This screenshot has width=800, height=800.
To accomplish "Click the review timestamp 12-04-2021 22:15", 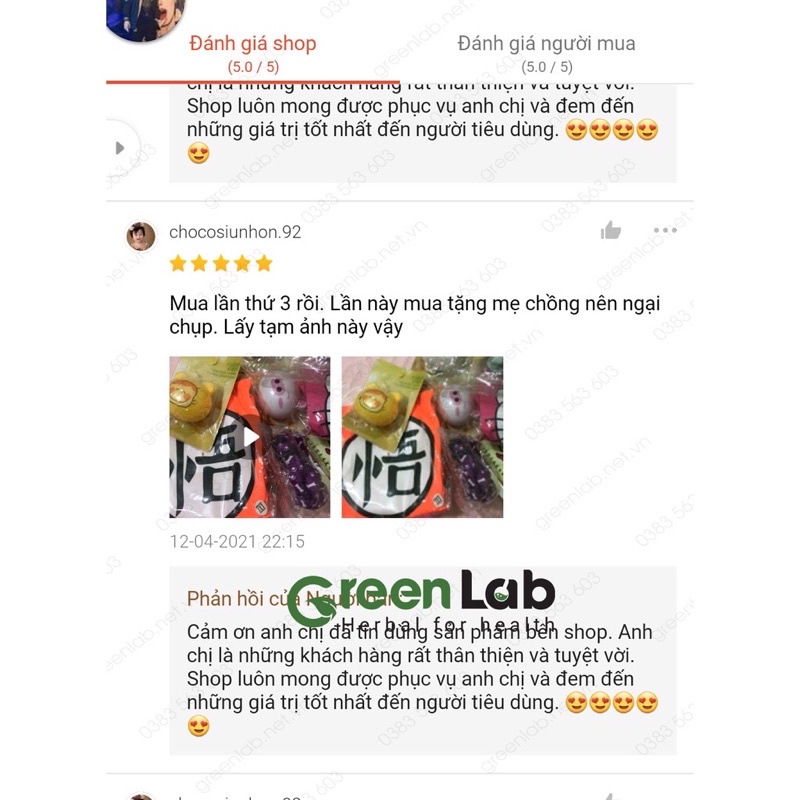I will click(237, 541).
